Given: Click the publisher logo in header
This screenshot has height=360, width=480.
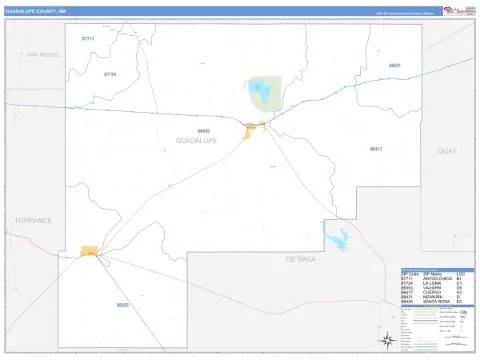Looking at the screenshot, I should (x=459, y=11).
